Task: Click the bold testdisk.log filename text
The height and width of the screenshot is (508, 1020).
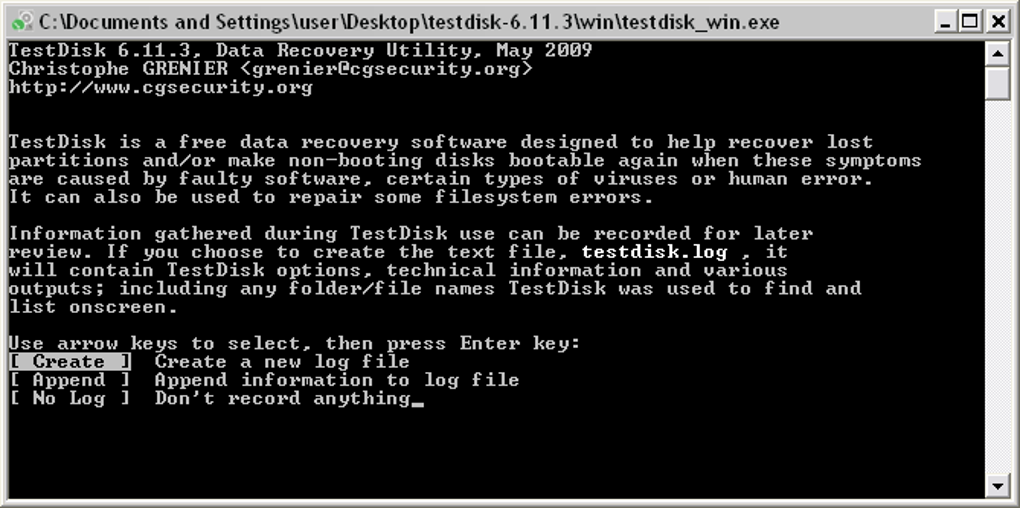Action: [654, 252]
